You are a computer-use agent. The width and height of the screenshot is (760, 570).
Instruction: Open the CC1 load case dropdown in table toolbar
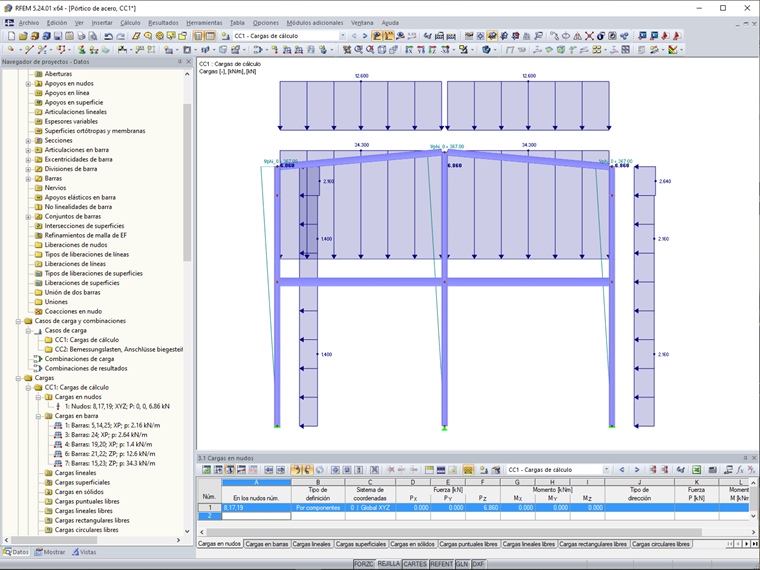click(x=606, y=470)
